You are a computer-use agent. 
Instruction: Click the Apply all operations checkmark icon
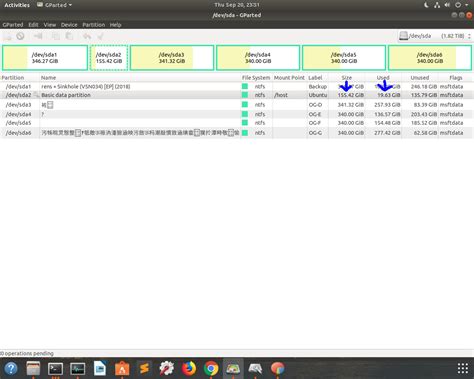(x=100, y=36)
